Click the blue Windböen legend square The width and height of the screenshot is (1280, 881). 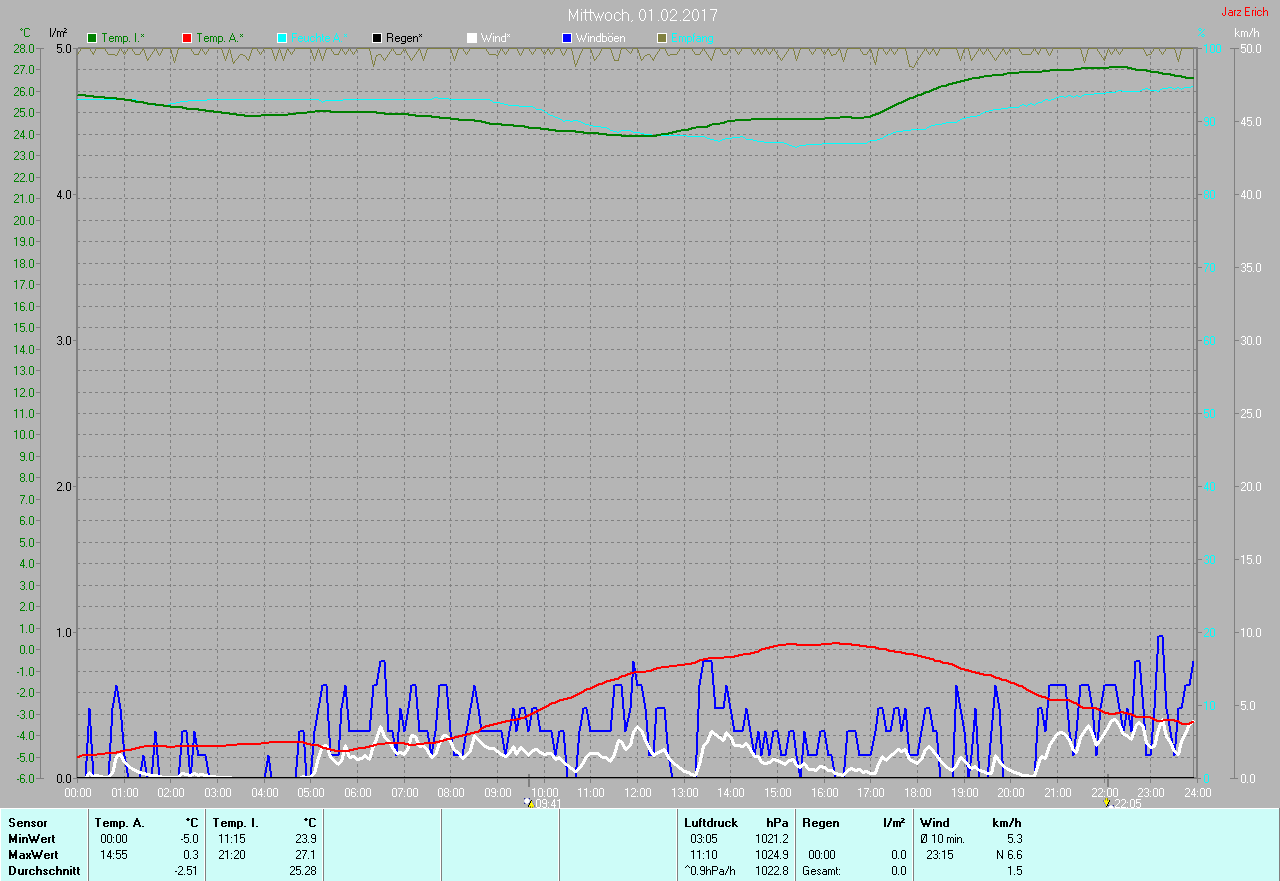click(x=567, y=38)
